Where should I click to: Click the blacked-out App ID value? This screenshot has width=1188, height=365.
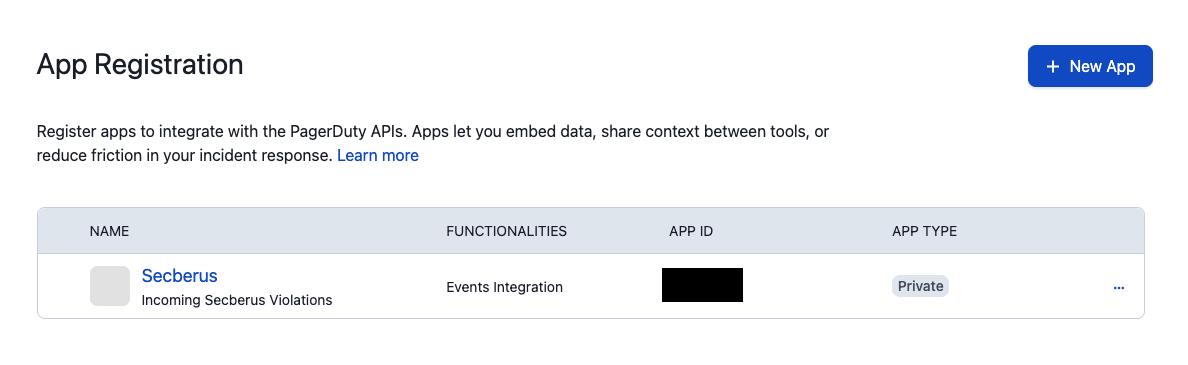click(x=702, y=285)
